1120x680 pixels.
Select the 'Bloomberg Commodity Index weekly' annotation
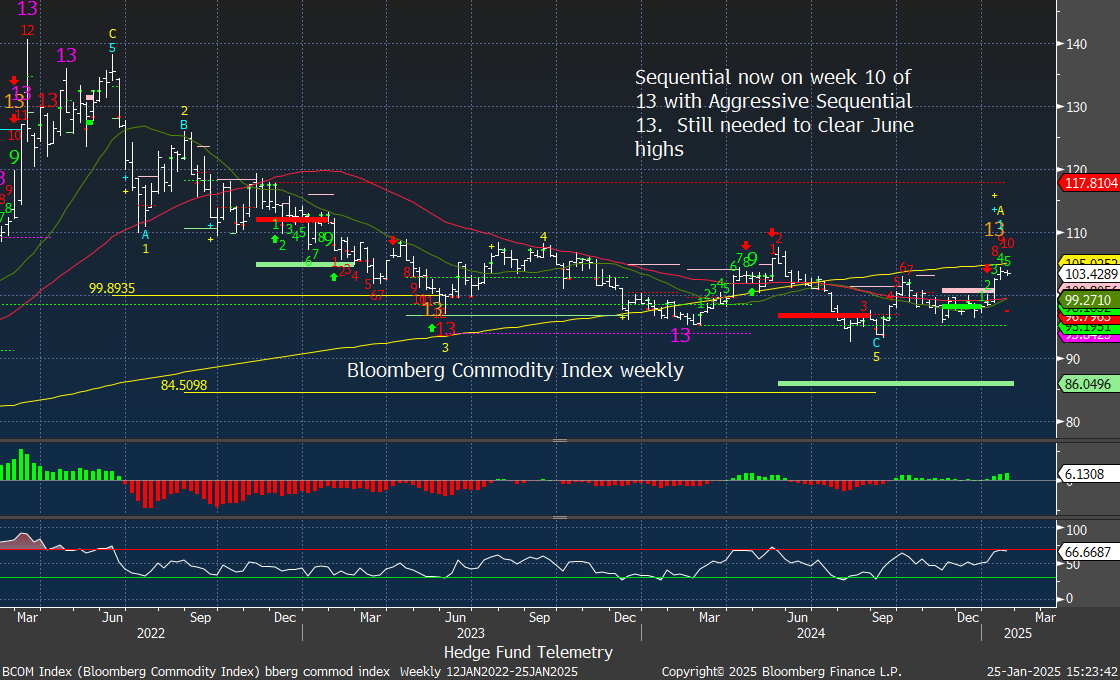click(x=515, y=370)
